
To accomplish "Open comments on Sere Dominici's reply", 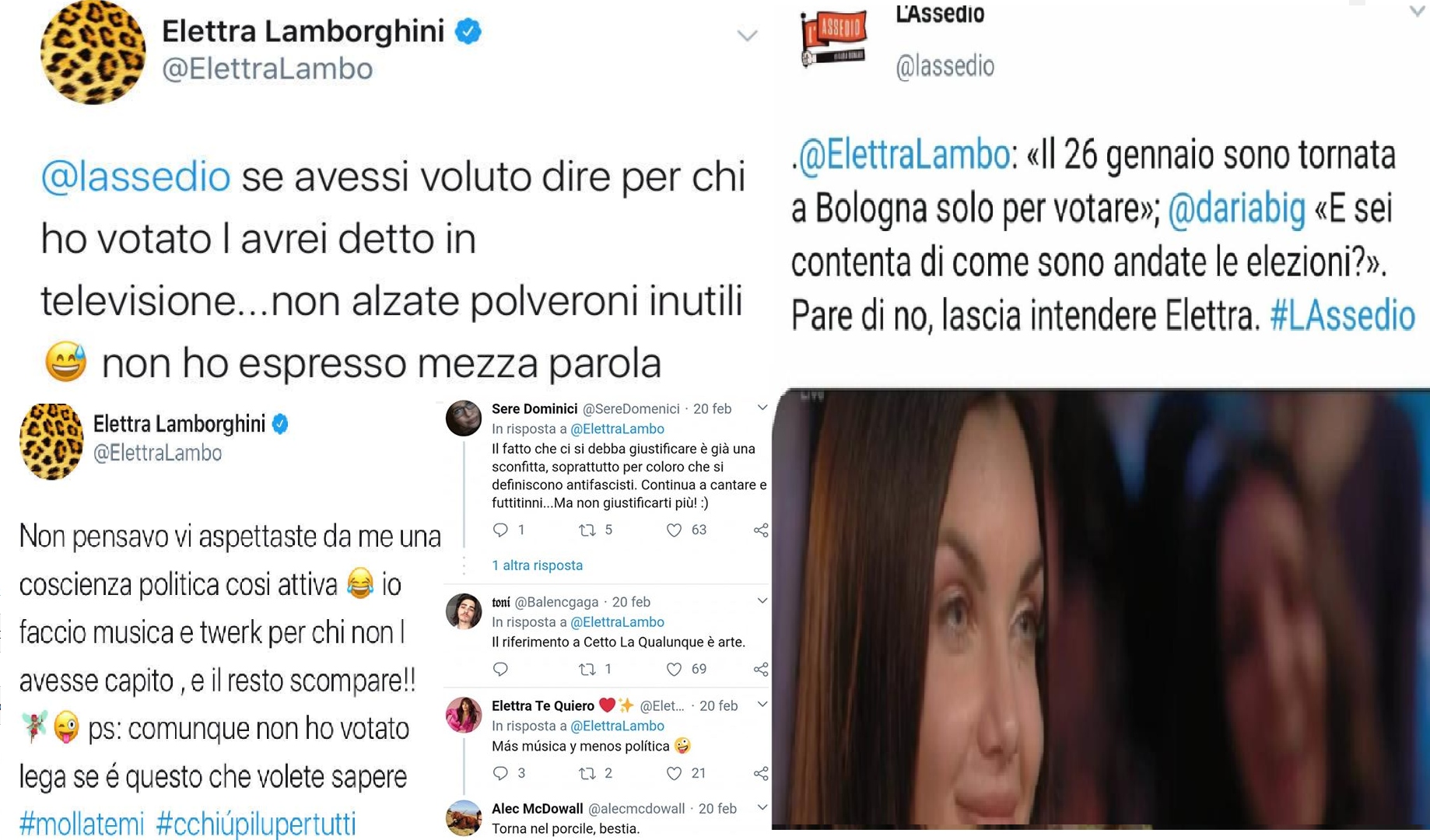I will point(500,530).
